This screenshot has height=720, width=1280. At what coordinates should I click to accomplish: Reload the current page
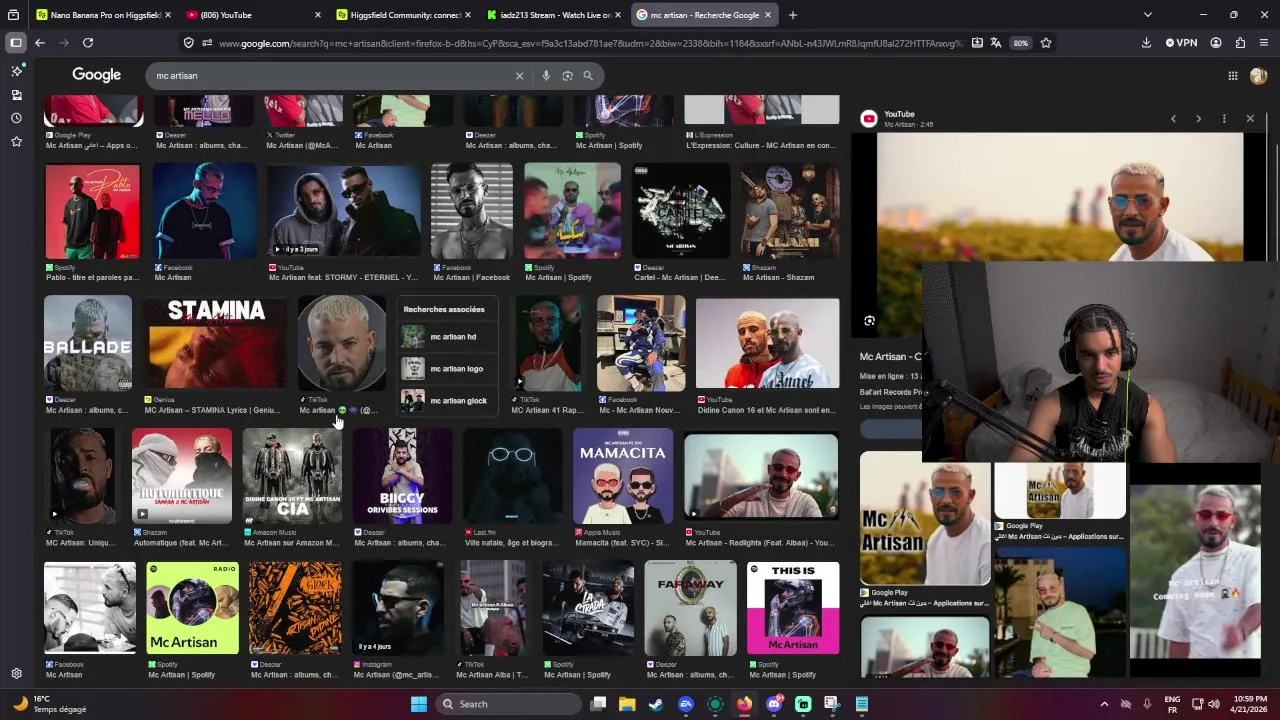pos(88,43)
